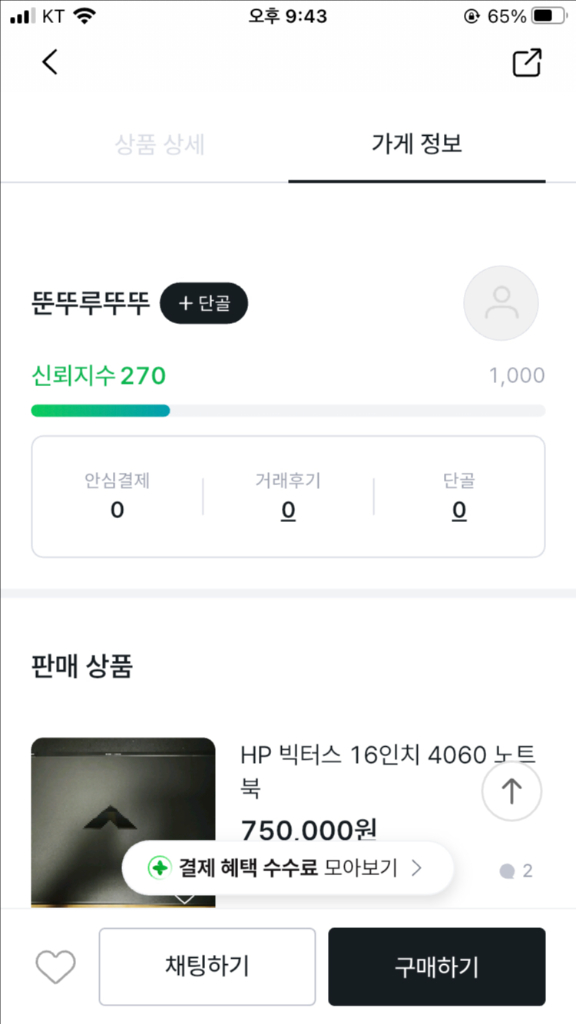Tap 단골 to follow the seller

204,303
